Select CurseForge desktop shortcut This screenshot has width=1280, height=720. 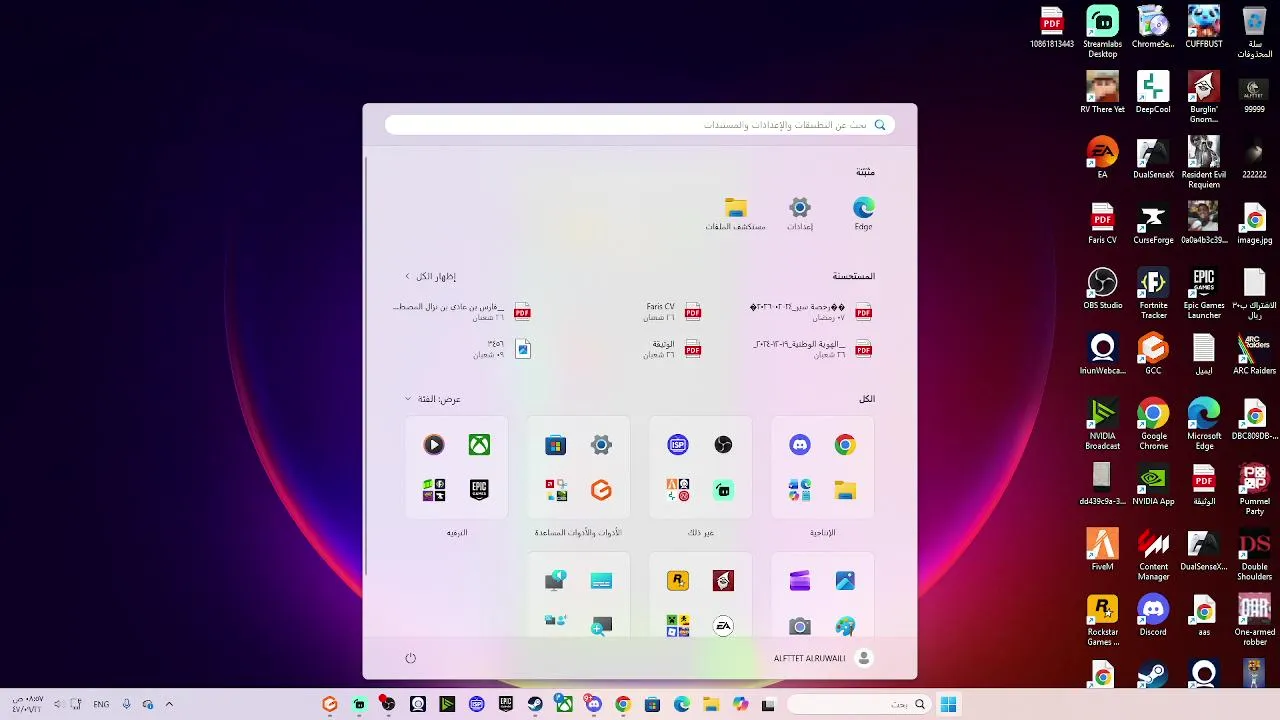point(1153,223)
